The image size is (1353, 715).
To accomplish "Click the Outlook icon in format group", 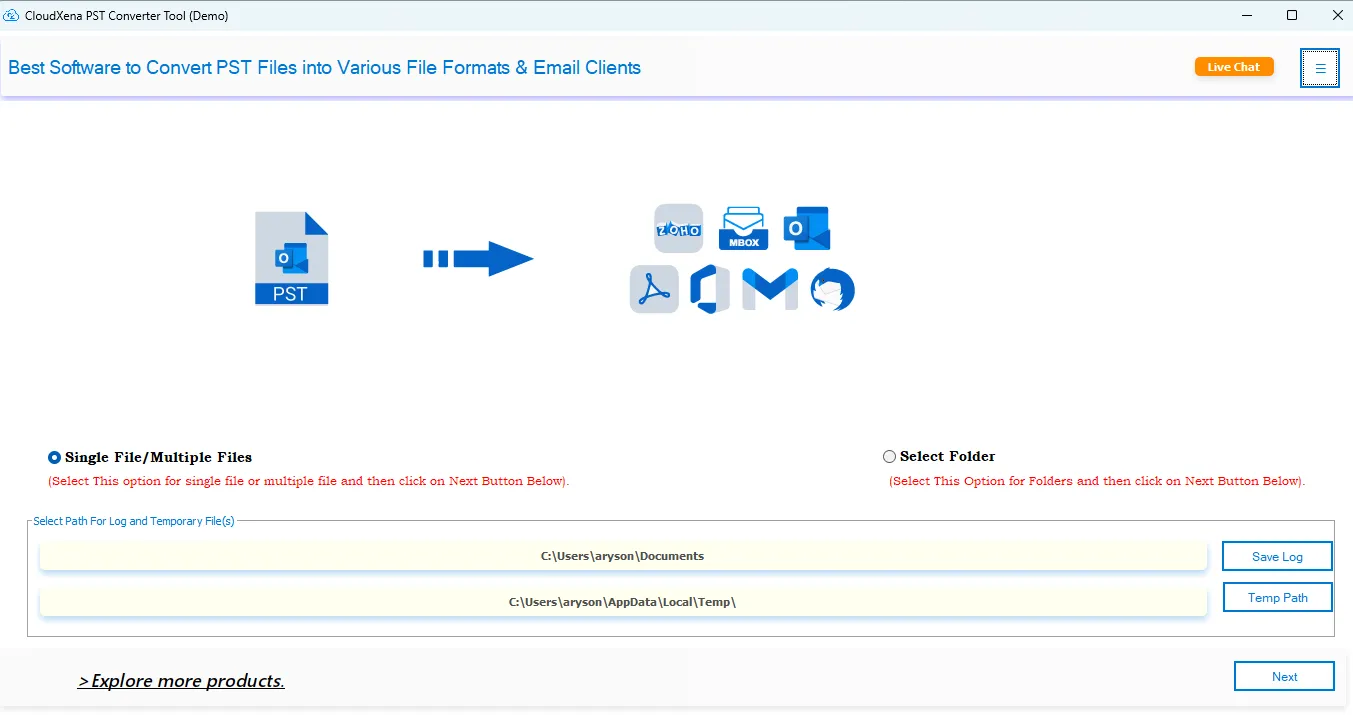I will click(x=807, y=229).
